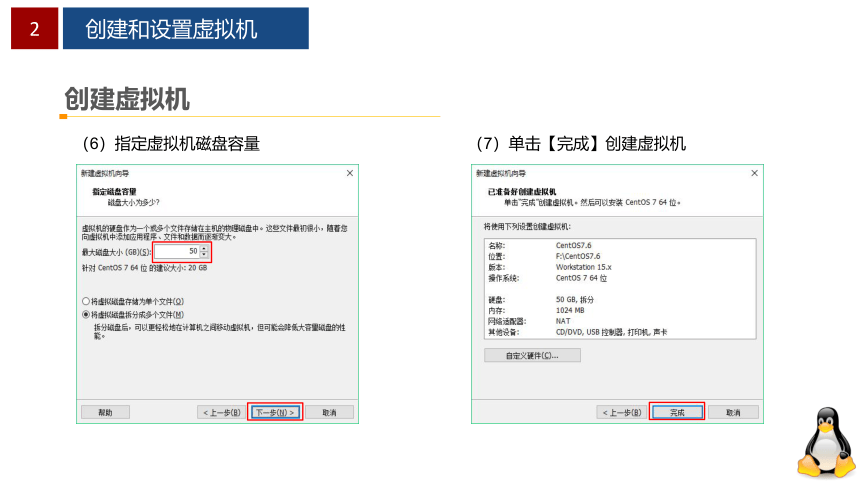This screenshot has height=484, width=860.
Task: Click summary value '1024 MB'
Action: coord(570,310)
